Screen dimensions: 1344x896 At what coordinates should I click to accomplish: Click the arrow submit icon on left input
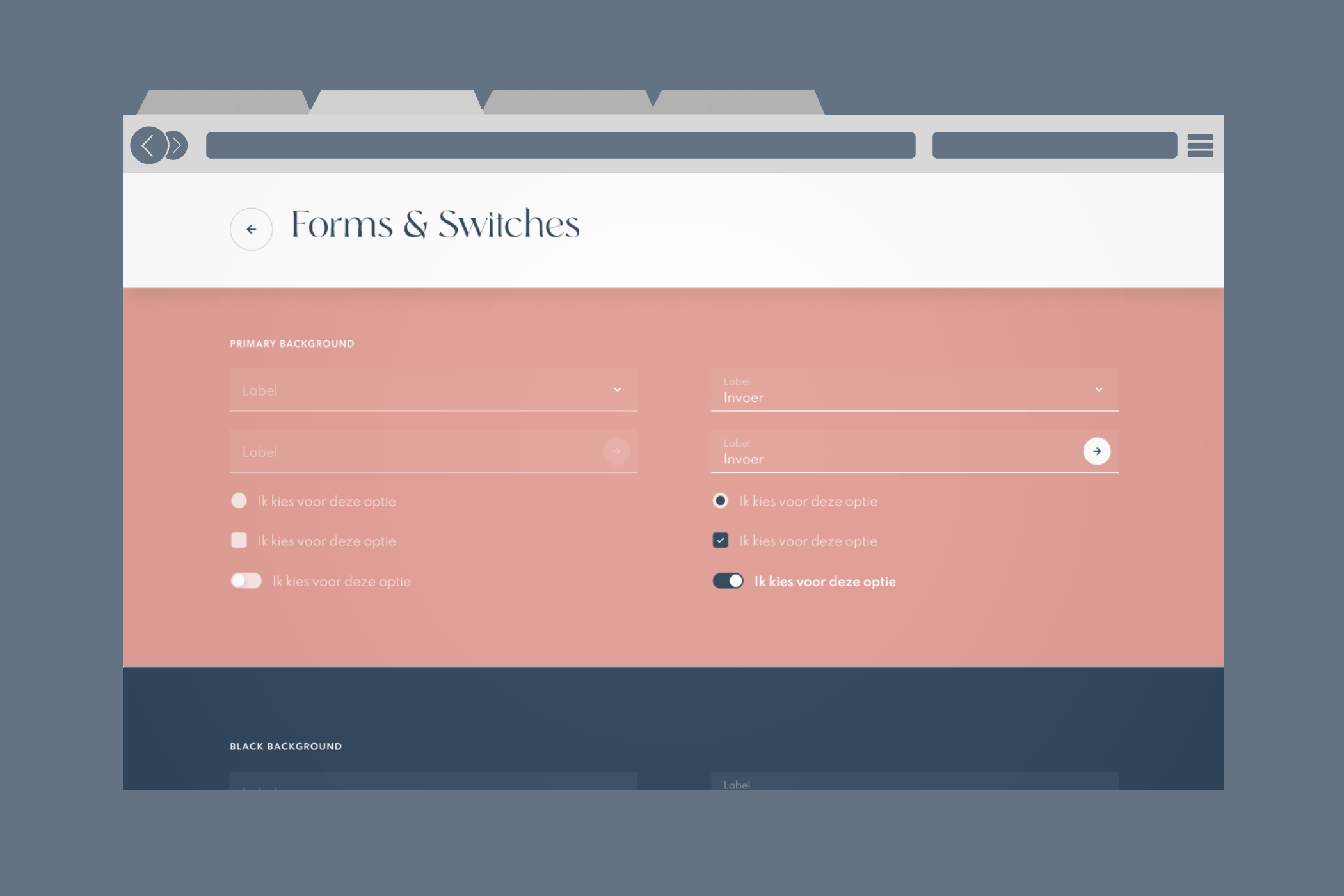point(617,451)
